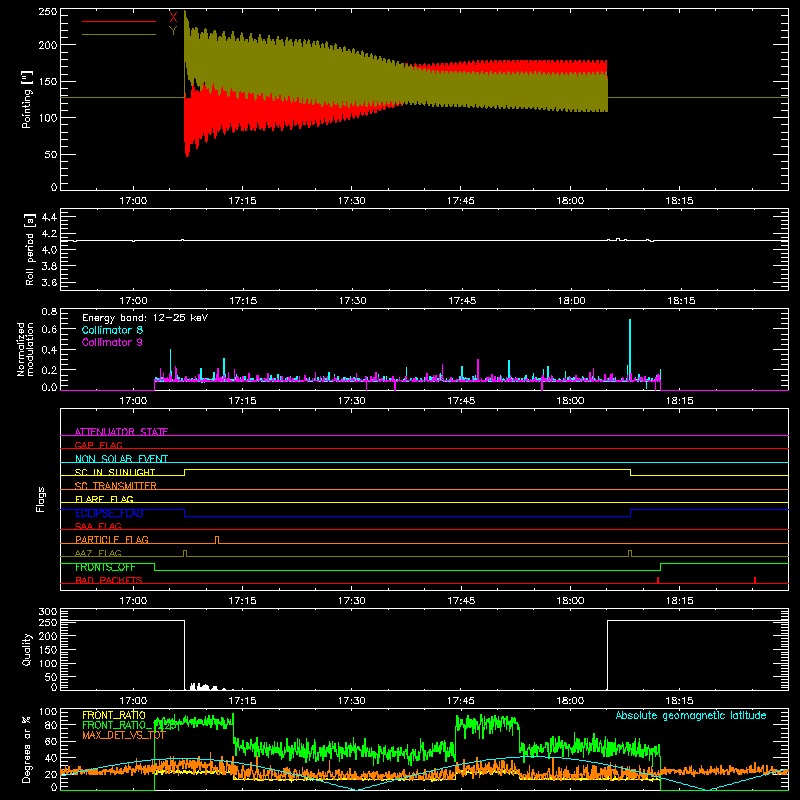Click the 'Collimator 8' legend entry

click(x=112, y=330)
